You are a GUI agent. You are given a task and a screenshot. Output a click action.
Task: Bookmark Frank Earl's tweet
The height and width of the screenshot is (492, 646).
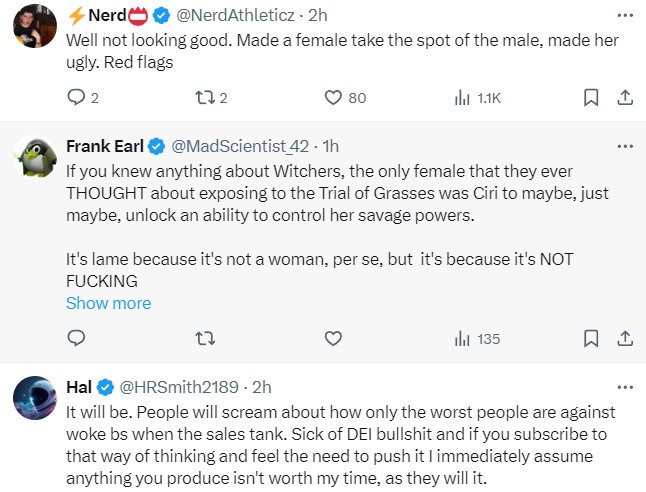(x=591, y=338)
